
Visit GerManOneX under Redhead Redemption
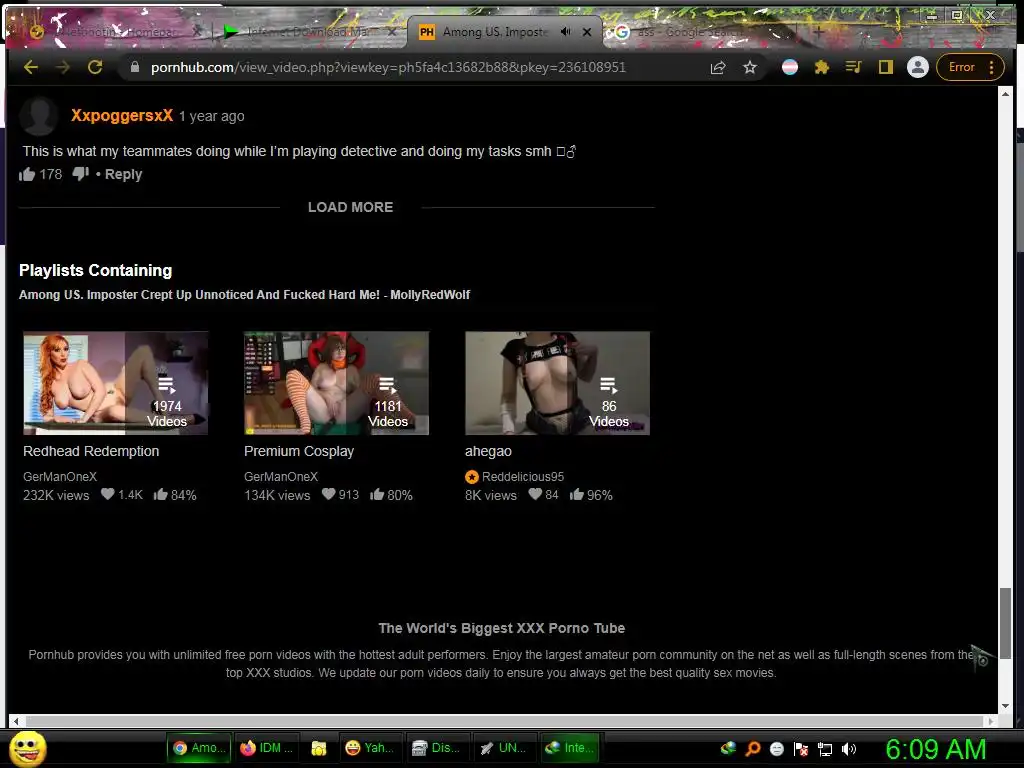coord(60,477)
